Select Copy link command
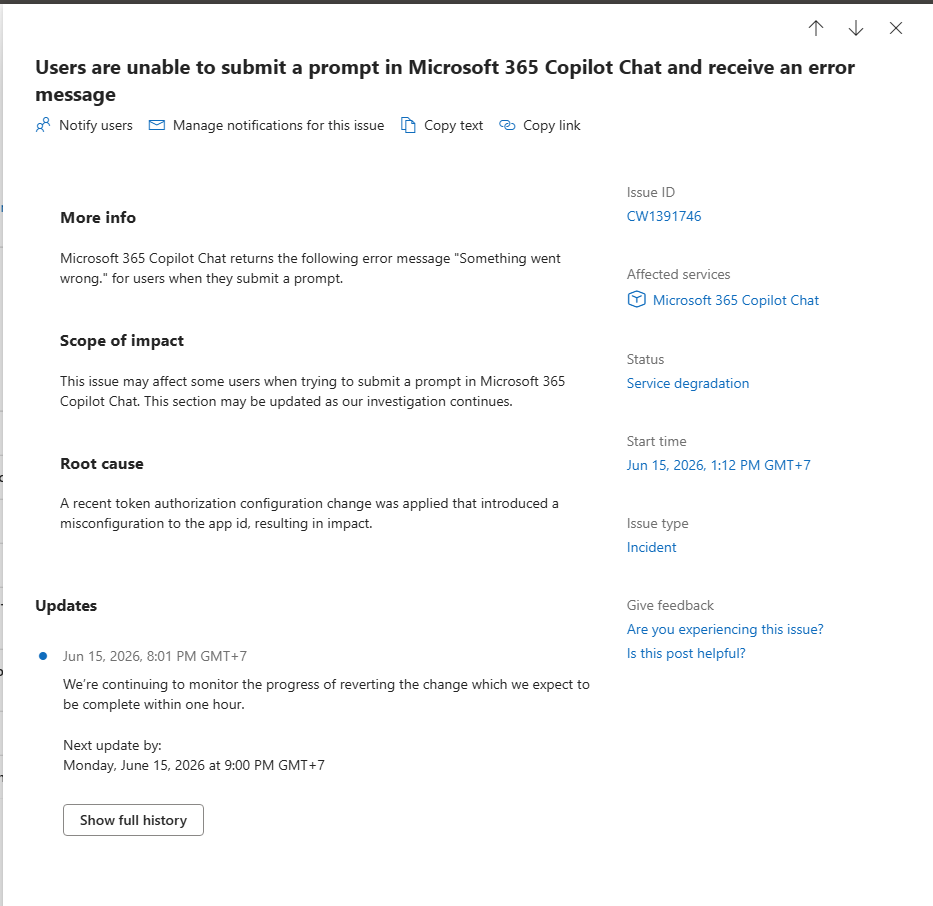The height and width of the screenshot is (906, 933). click(x=540, y=126)
